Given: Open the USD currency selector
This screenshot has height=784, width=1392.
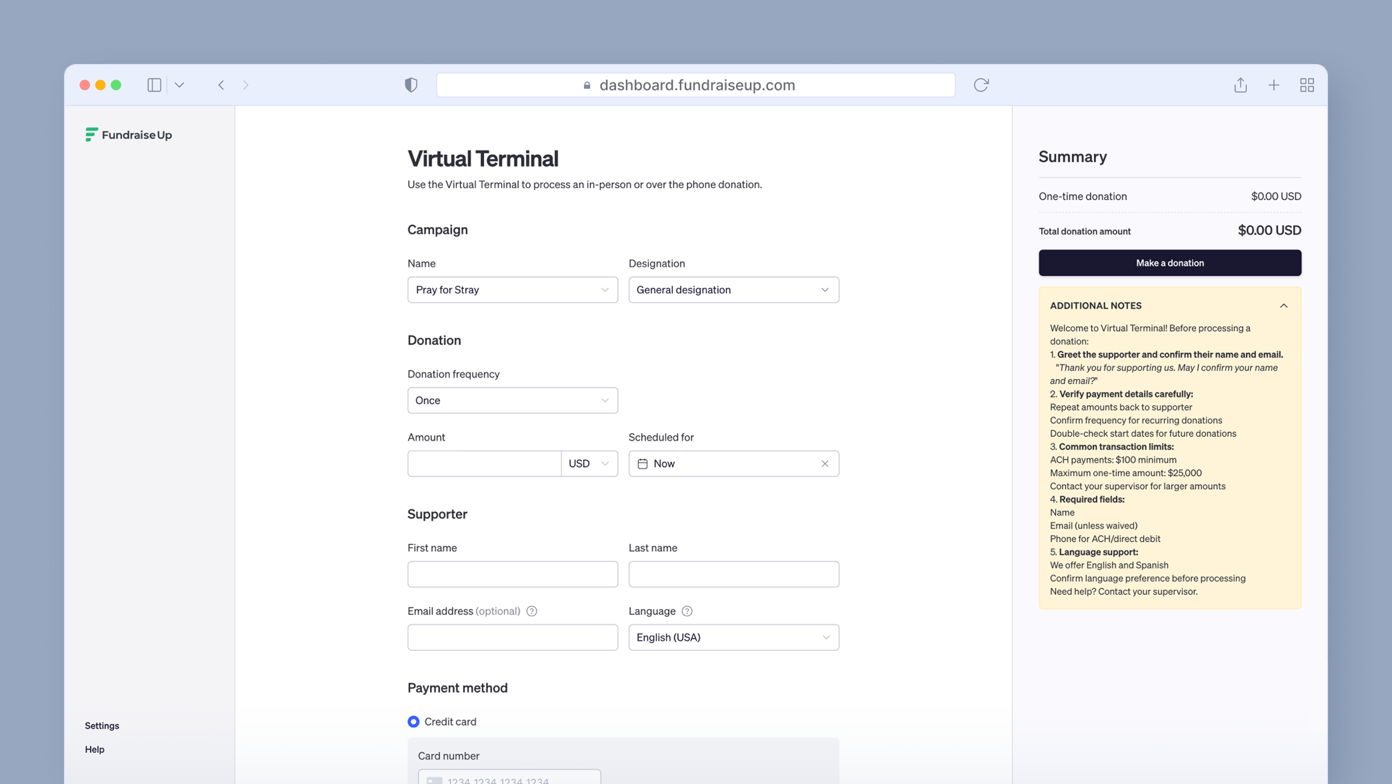Looking at the screenshot, I should click(589, 463).
